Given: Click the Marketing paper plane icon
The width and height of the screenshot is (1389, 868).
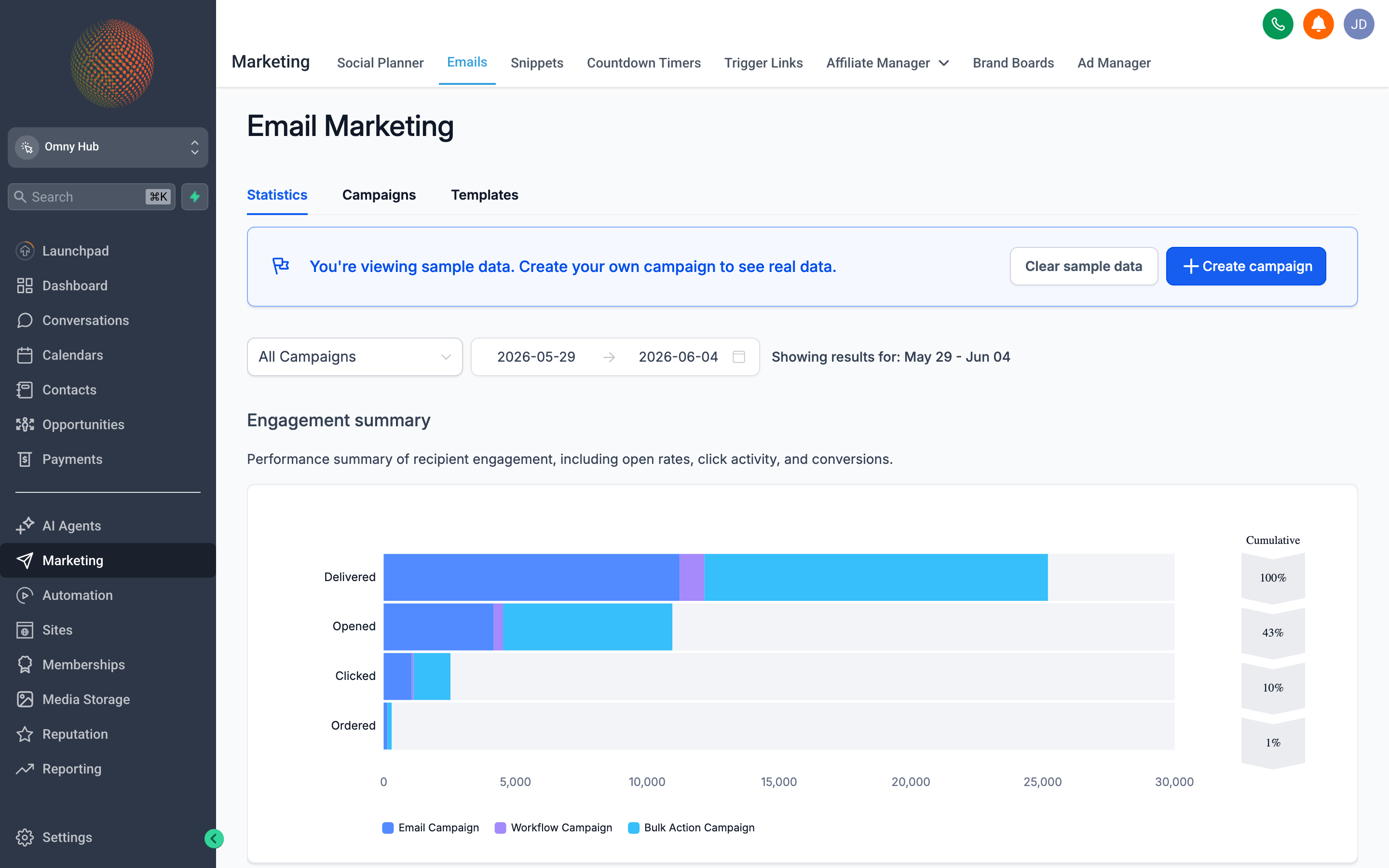Looking at the screenshot, I should tap(25, 560).
